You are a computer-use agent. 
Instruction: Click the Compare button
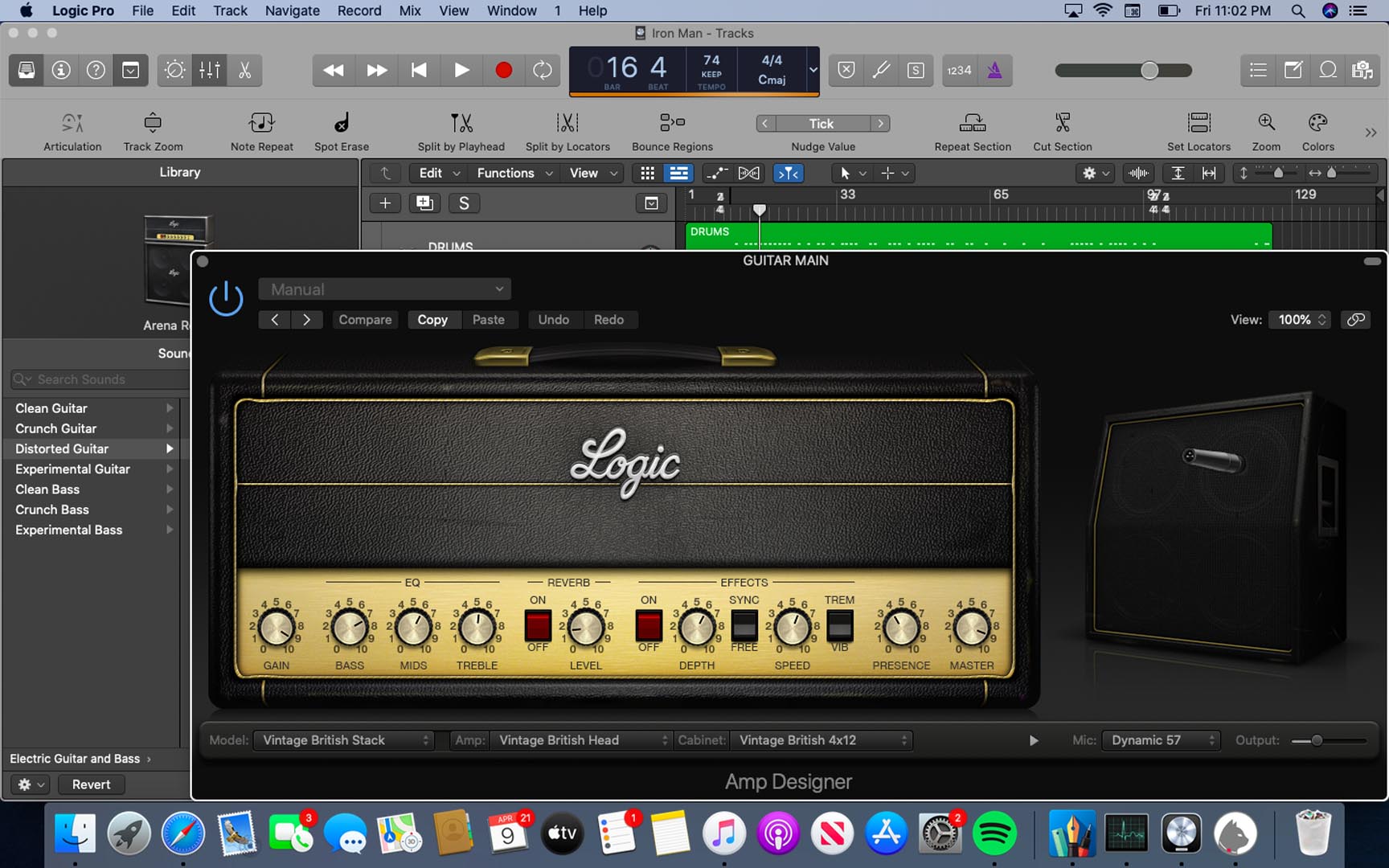pyautogui.click(x=365, y=320)
